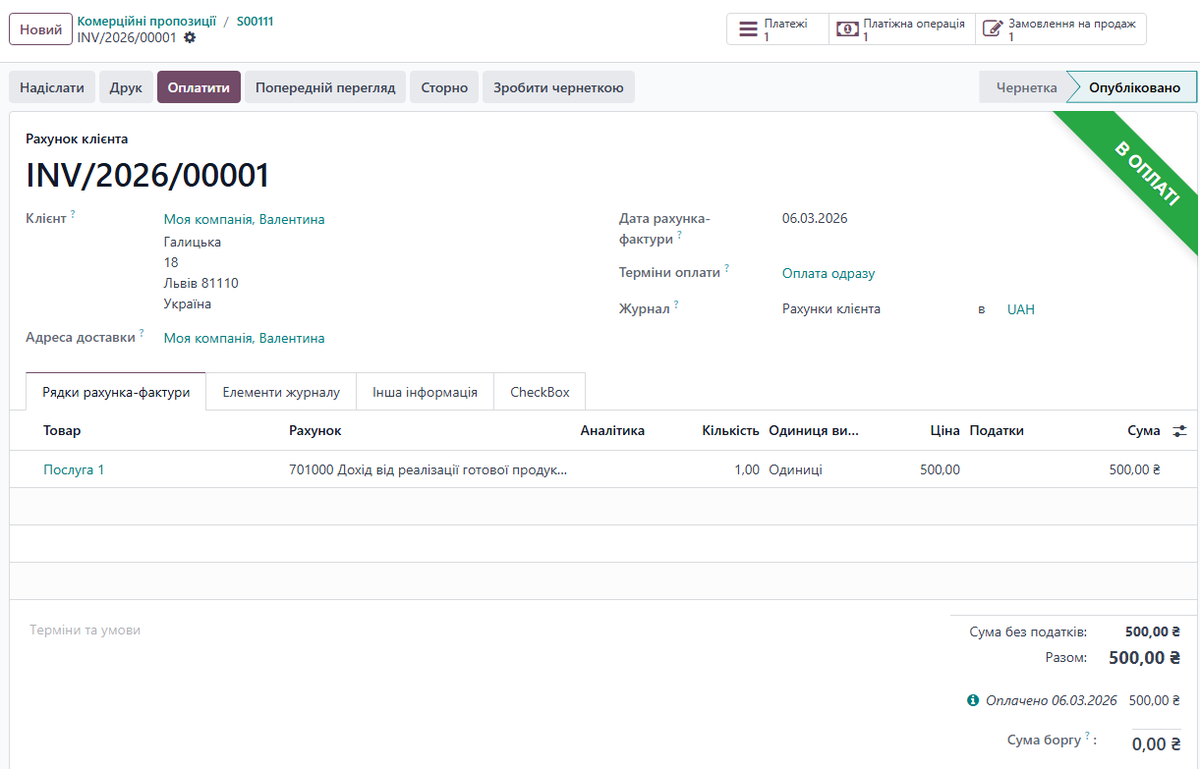Click the info icon beside Оплачено
Viewport: 1200px width, 769px height.
click(973, 701)
